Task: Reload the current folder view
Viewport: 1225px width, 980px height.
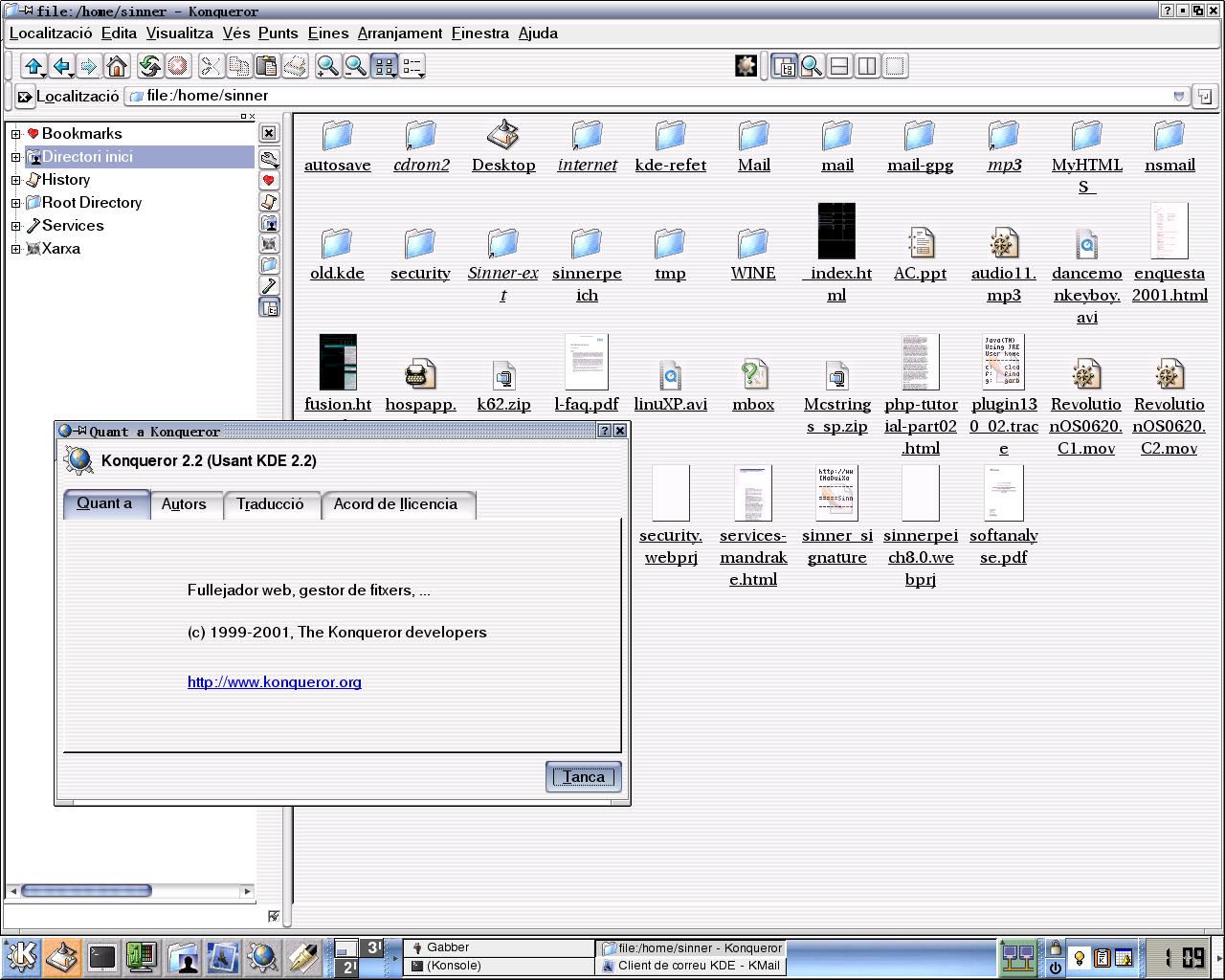Action: pos(149,66)
